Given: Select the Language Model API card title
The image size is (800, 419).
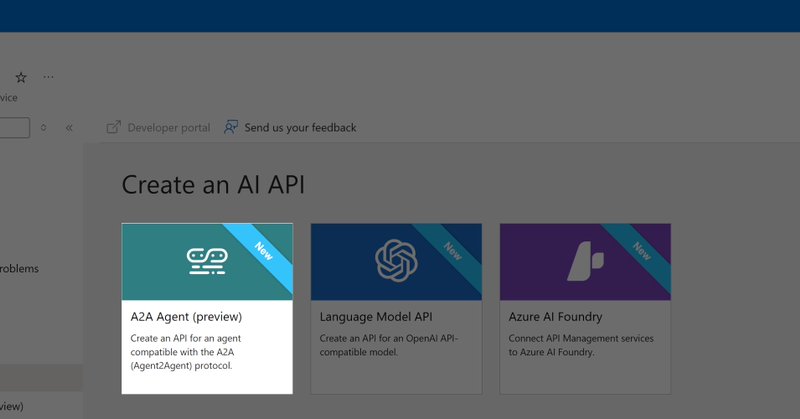Looking at the screenshot, I should 376,316.
